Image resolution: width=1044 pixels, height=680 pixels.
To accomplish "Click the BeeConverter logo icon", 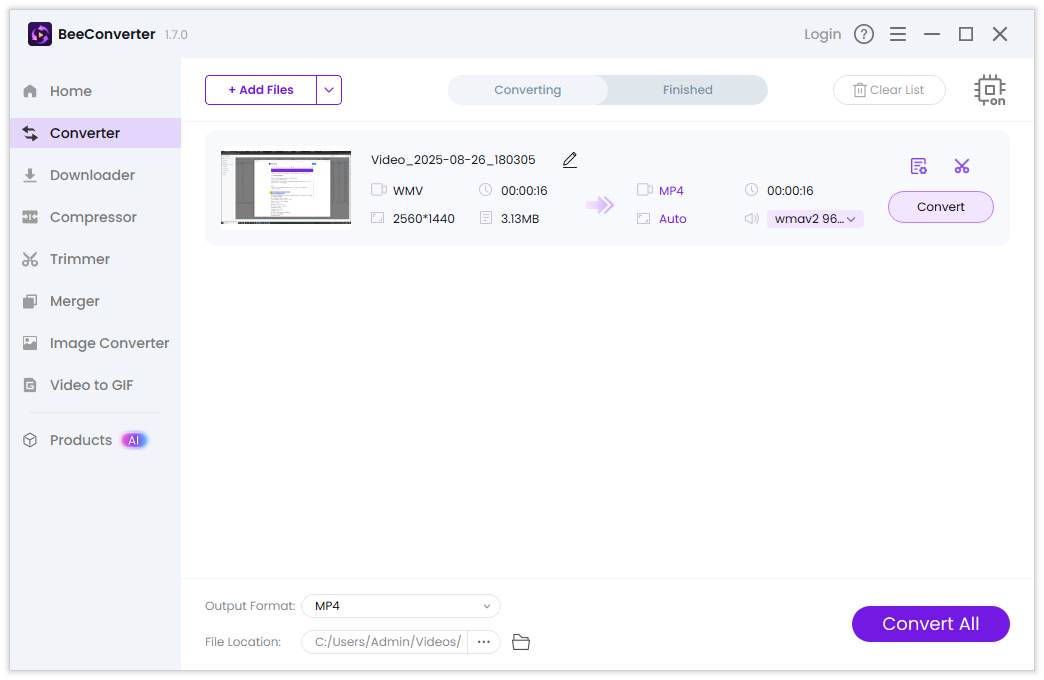I will [40, 34].
